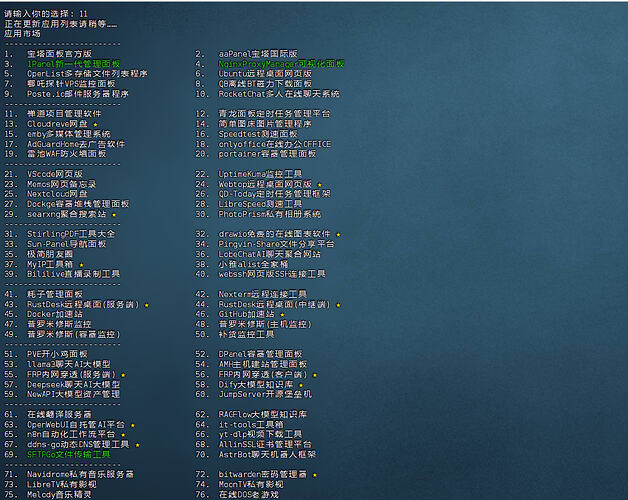Image resolution: width=628 pixels, height=500 pixels.
Task: Select 'Nextcloud网盘' entry
Action: coord(57,194)
